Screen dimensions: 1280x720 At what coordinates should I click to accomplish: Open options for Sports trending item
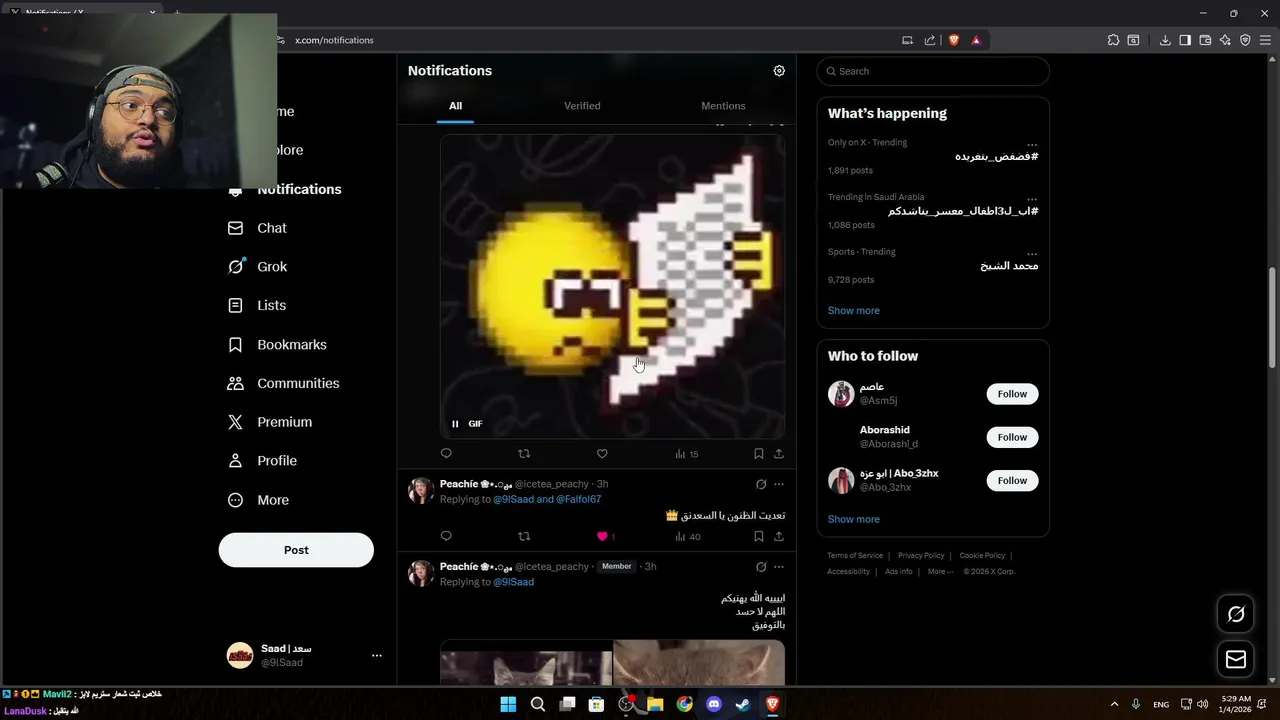pos(1032,254)
